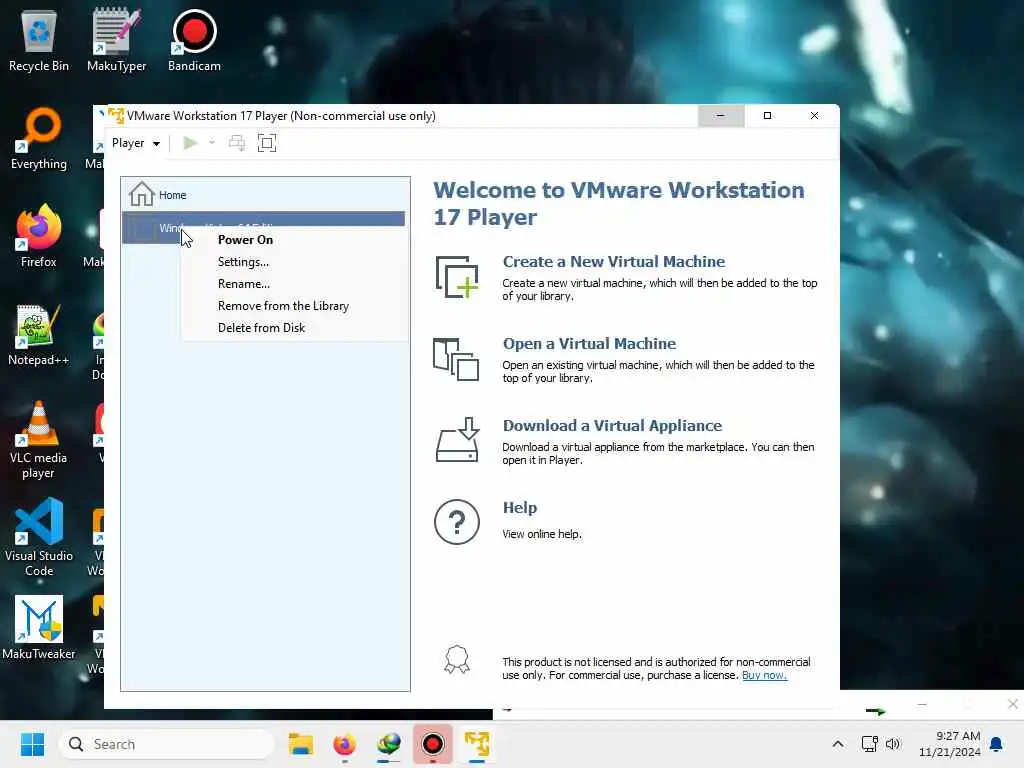Click the Create a New Virtual Machine icon
1024x768 pixels.
(456, 277)
